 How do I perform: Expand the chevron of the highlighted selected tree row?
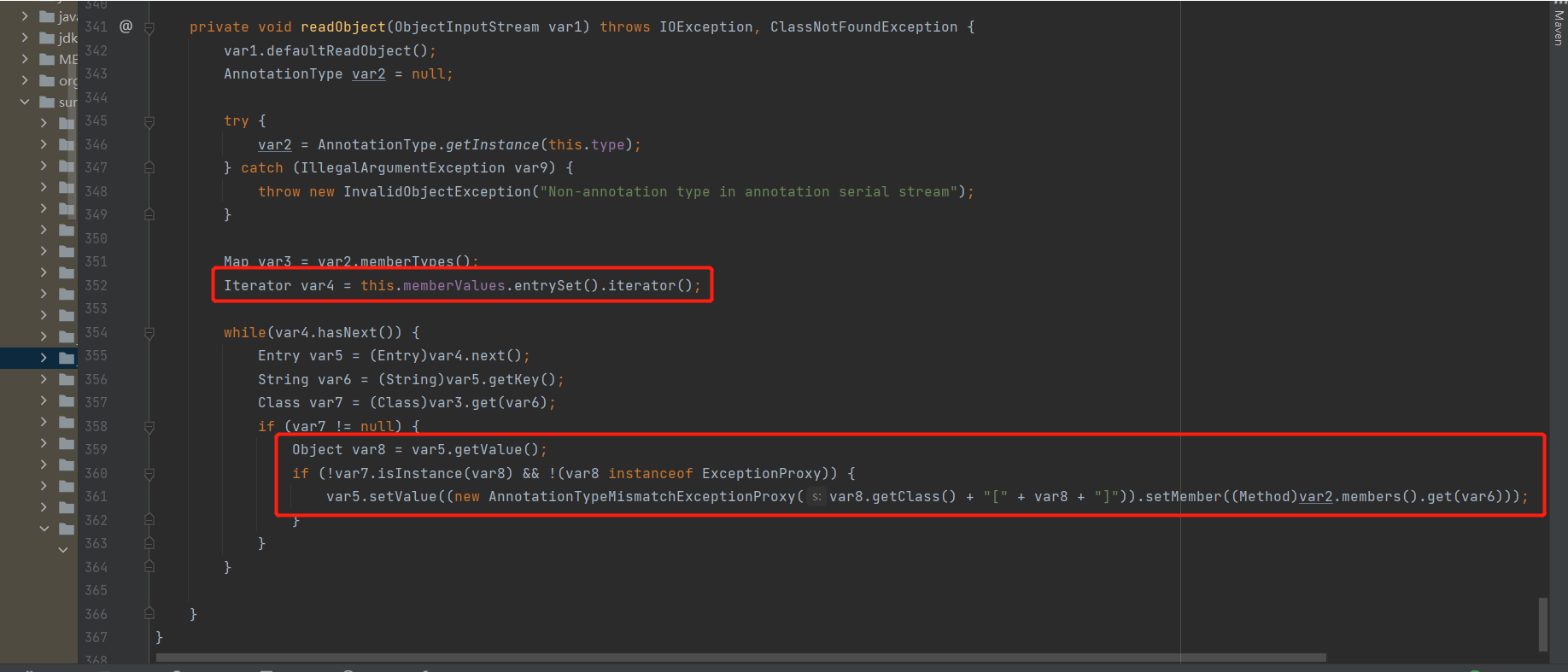44,358
